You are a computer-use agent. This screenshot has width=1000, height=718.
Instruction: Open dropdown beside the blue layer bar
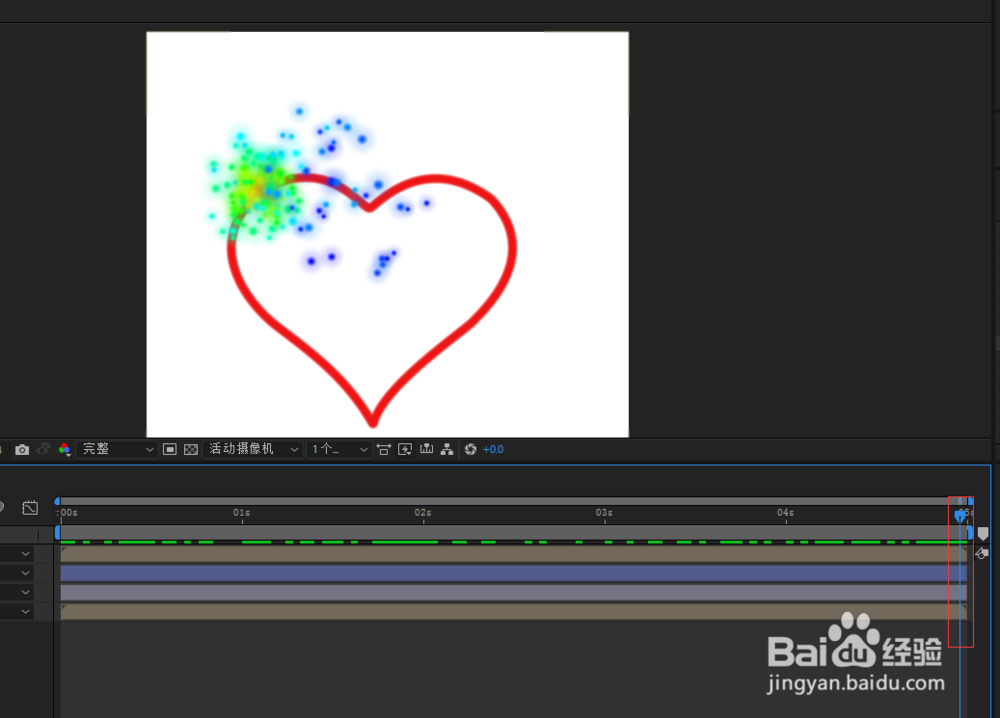26,573
